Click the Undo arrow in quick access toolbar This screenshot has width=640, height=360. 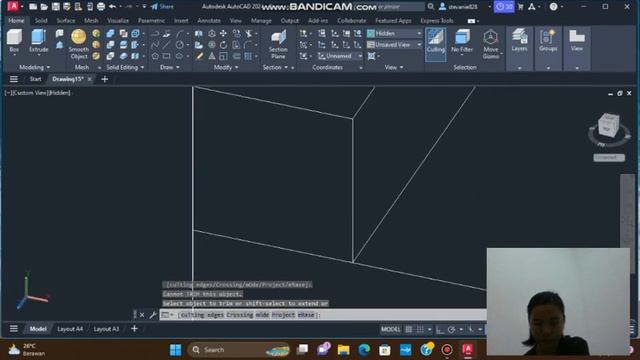coord(112,7)
